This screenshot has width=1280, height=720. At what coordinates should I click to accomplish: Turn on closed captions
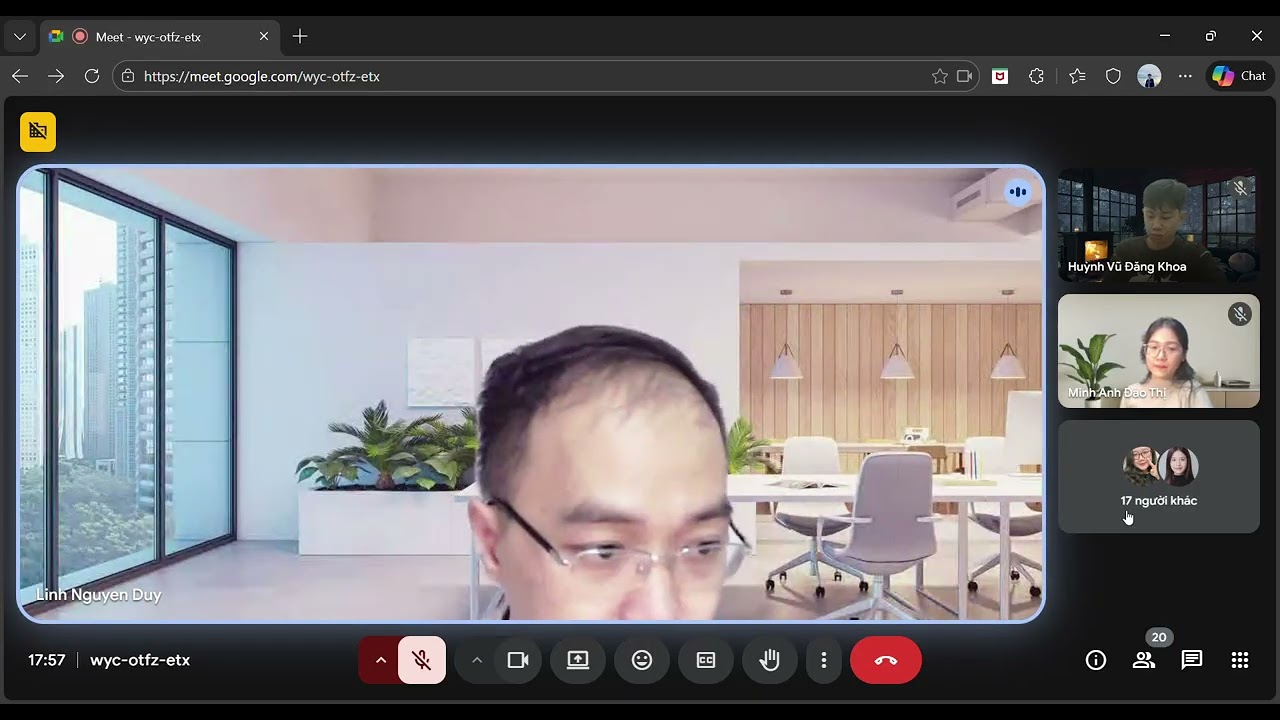pos(706,660)
